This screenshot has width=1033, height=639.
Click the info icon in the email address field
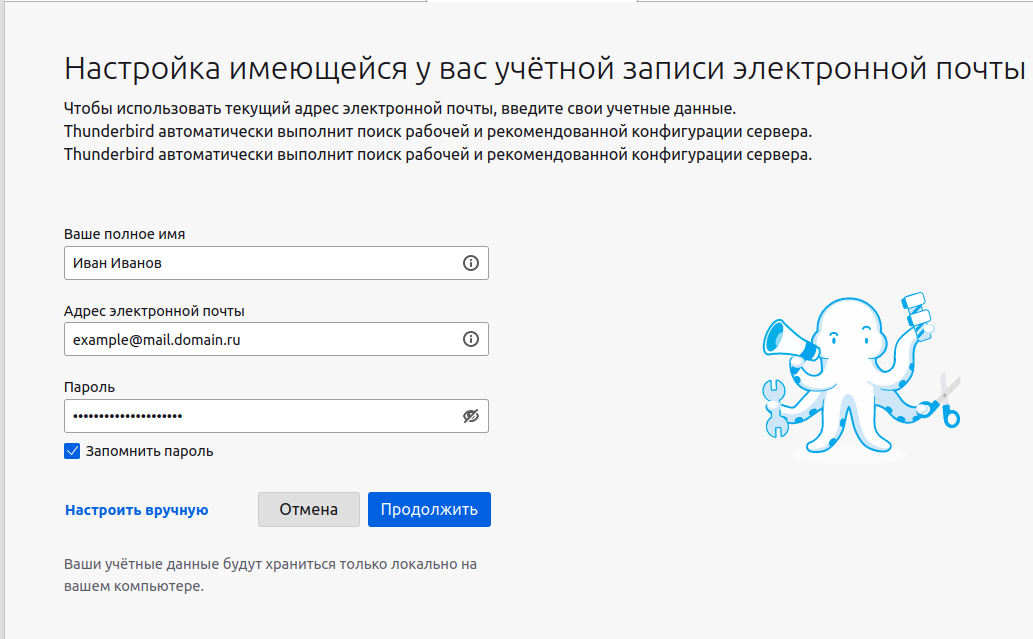coord(470,339)
